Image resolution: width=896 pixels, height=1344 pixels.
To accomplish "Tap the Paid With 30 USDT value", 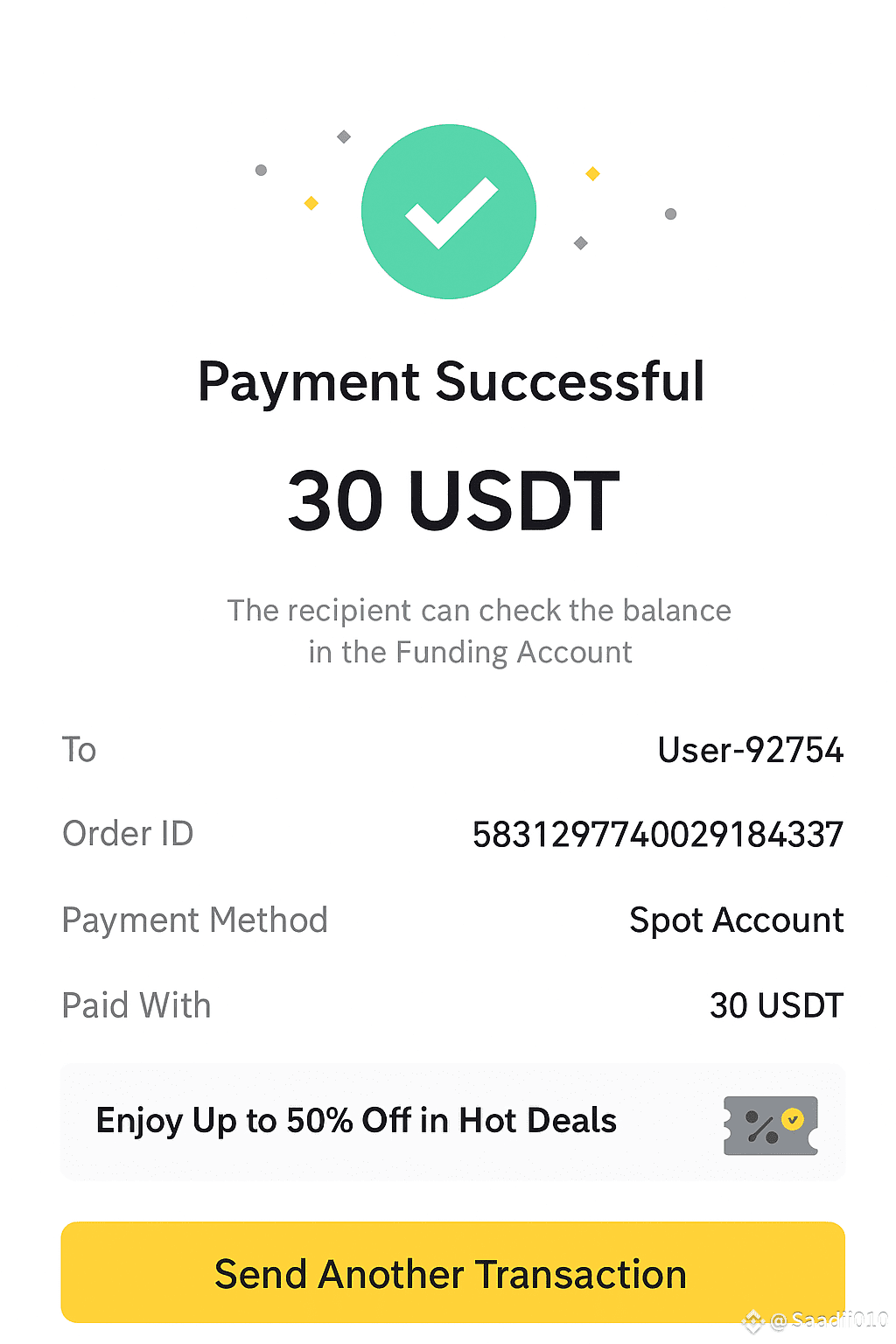I will point(777,1005).
